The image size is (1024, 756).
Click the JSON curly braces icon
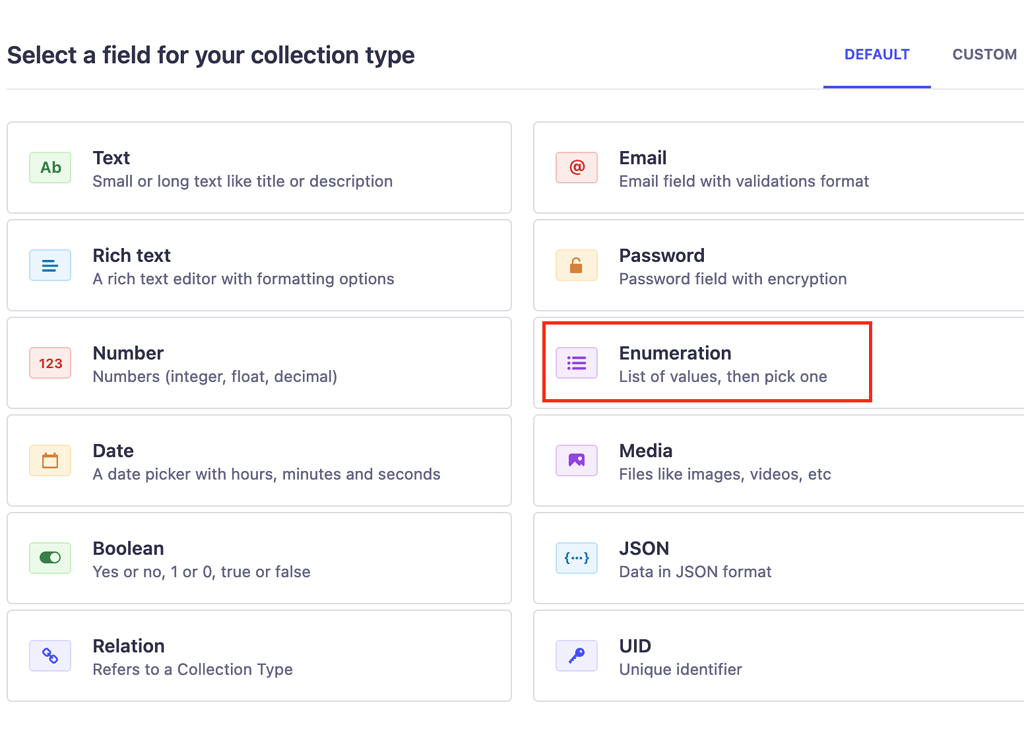point(577,558)
